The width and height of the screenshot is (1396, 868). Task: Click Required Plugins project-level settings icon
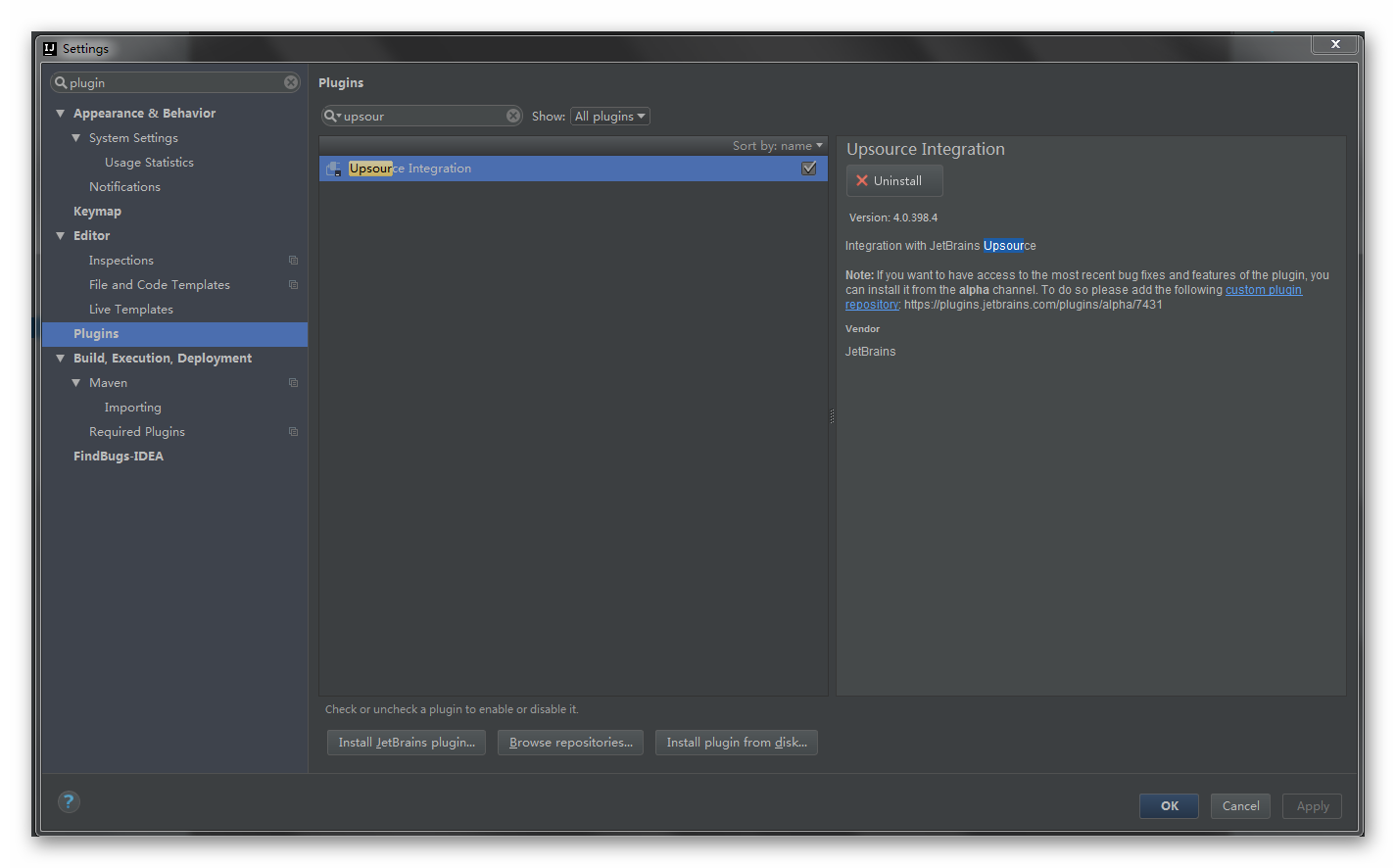(x=293, y=432)
